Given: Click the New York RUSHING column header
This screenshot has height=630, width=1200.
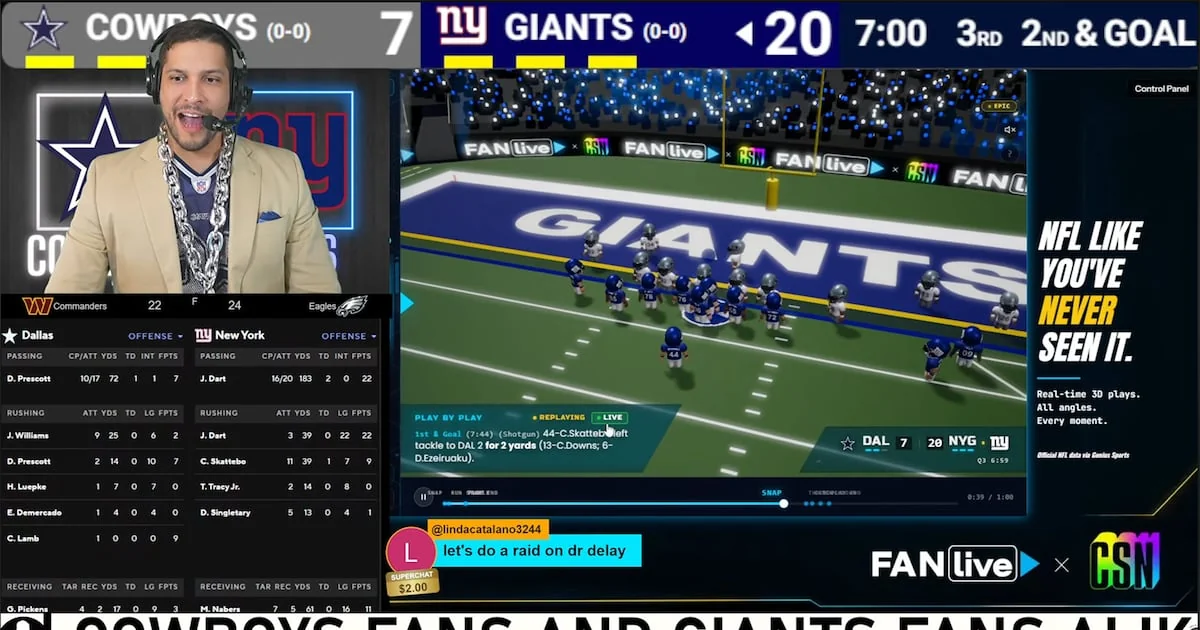Looking at the screenshot, I should click(x=217, y=412).
